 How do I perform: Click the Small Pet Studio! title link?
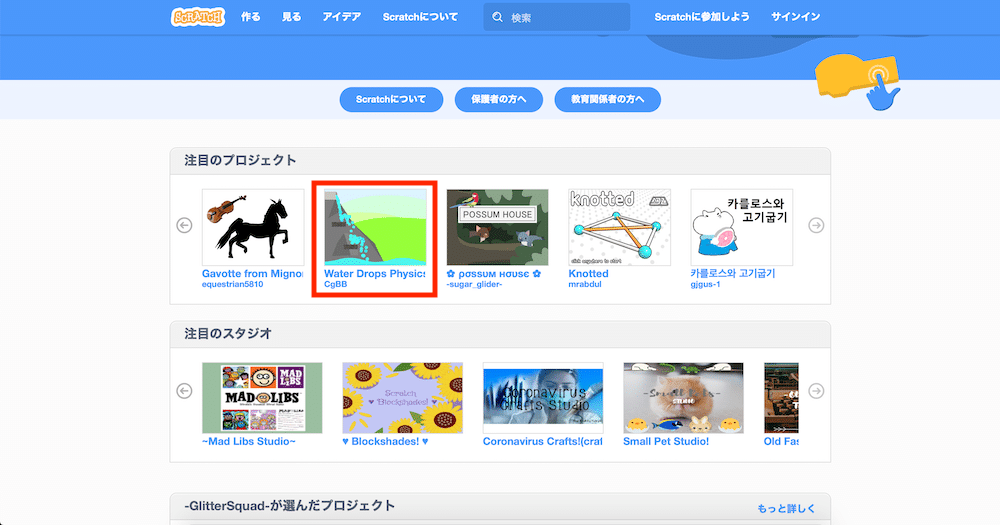tap(666, 441)
